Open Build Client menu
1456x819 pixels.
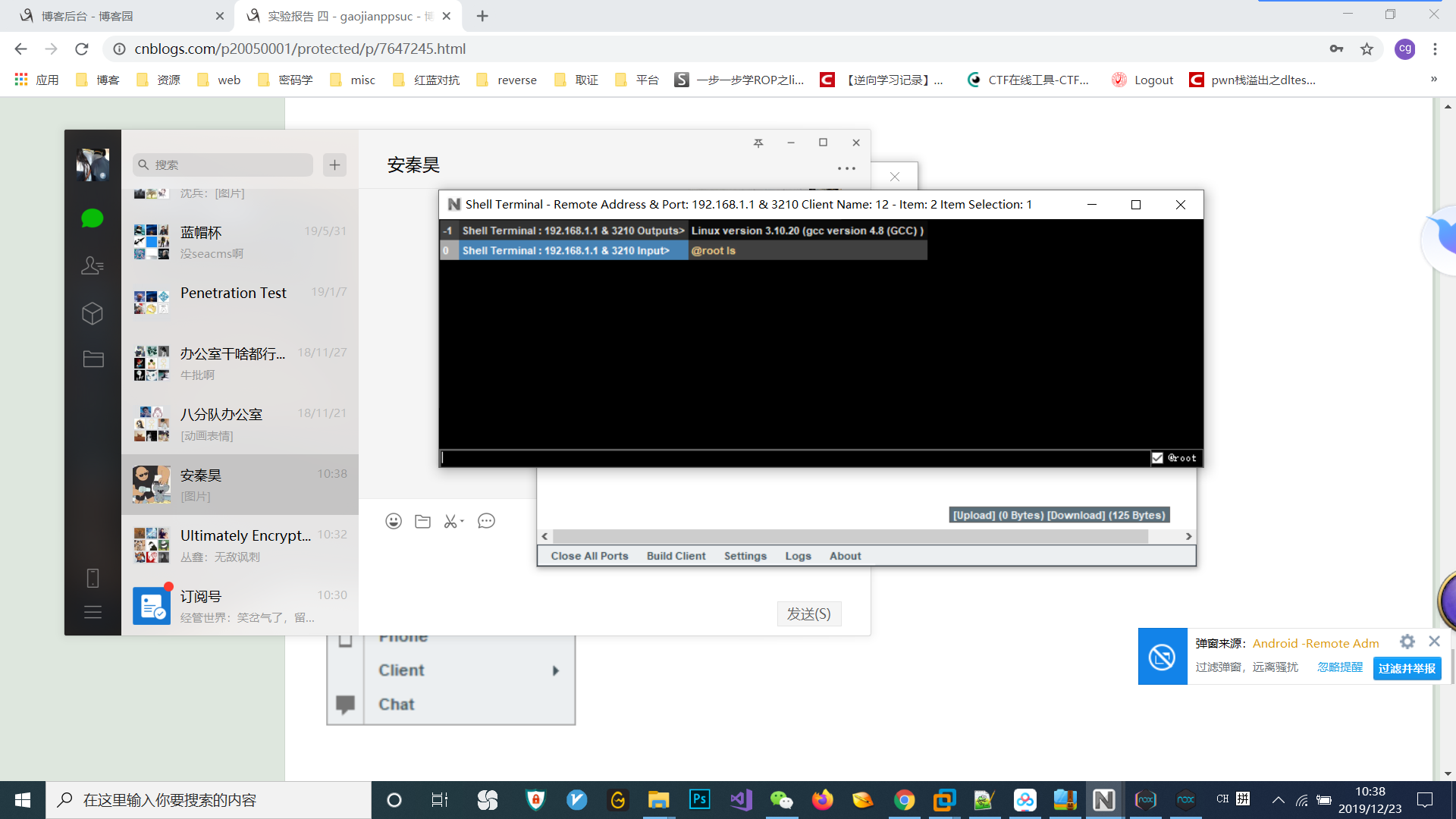pyautogui.click(x=676, y=556)
